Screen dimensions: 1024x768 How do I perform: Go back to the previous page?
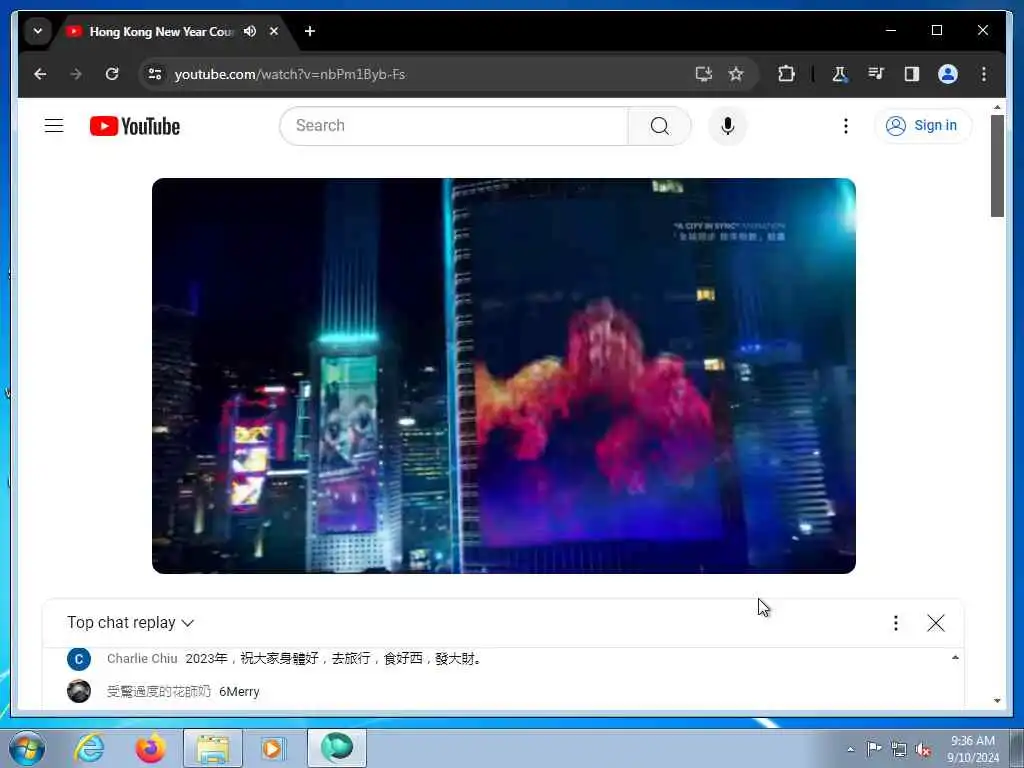click(40, 74)
